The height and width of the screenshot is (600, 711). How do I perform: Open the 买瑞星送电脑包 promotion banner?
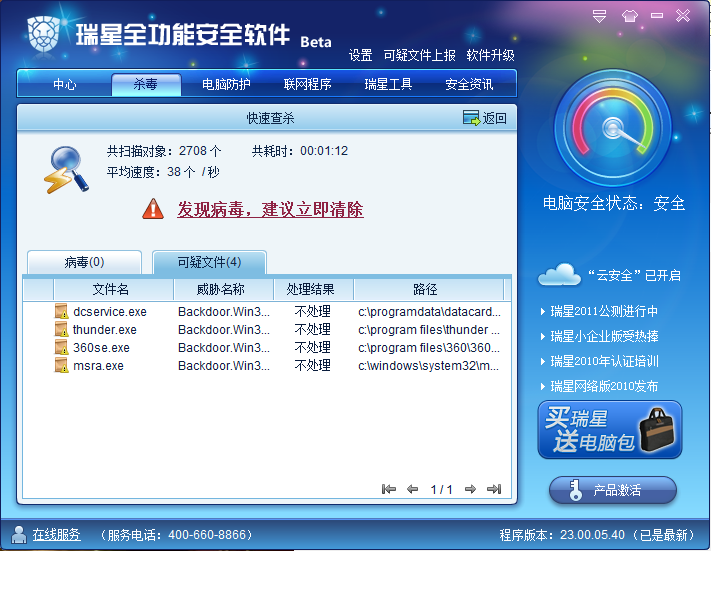610,429
